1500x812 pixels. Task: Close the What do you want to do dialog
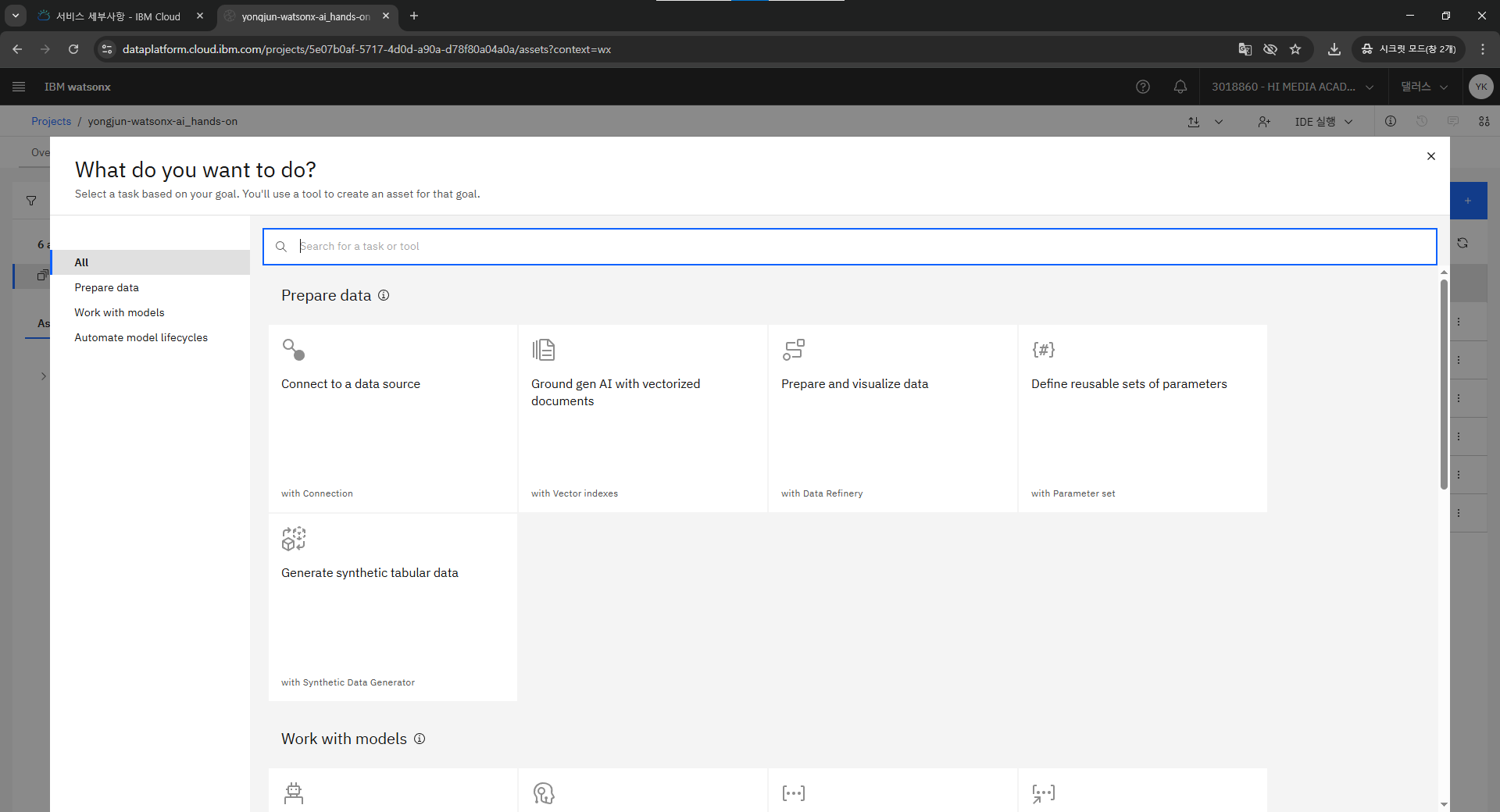[x=1431, y=156]
